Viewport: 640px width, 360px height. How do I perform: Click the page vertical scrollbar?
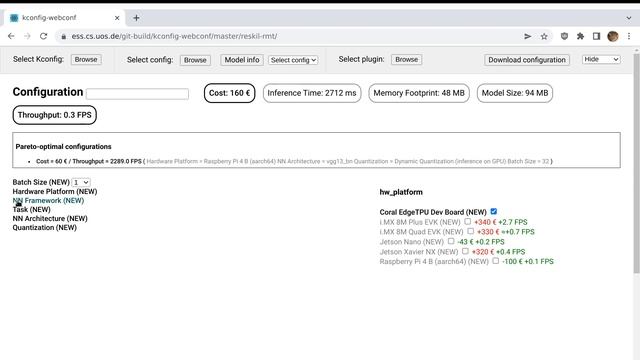tap(636, 163)
